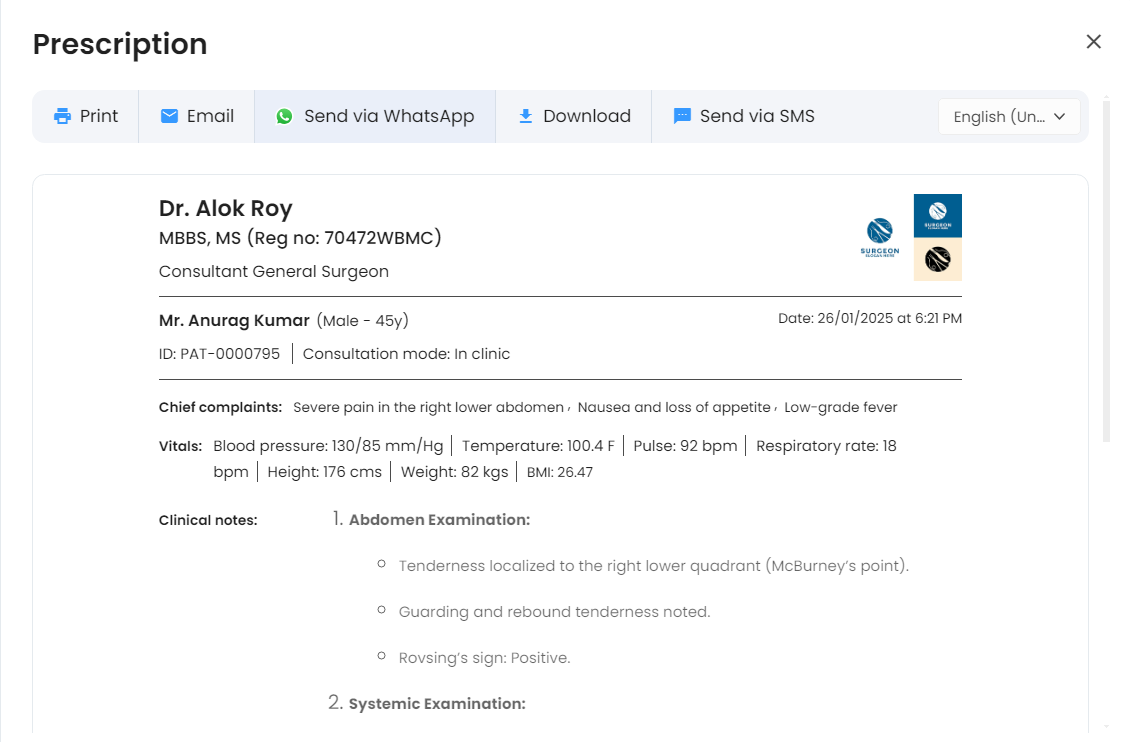This screenshot has height=742, width=1130.
Task: Expand the language selector chevron arrow
Action: (x=1060, y=117)
